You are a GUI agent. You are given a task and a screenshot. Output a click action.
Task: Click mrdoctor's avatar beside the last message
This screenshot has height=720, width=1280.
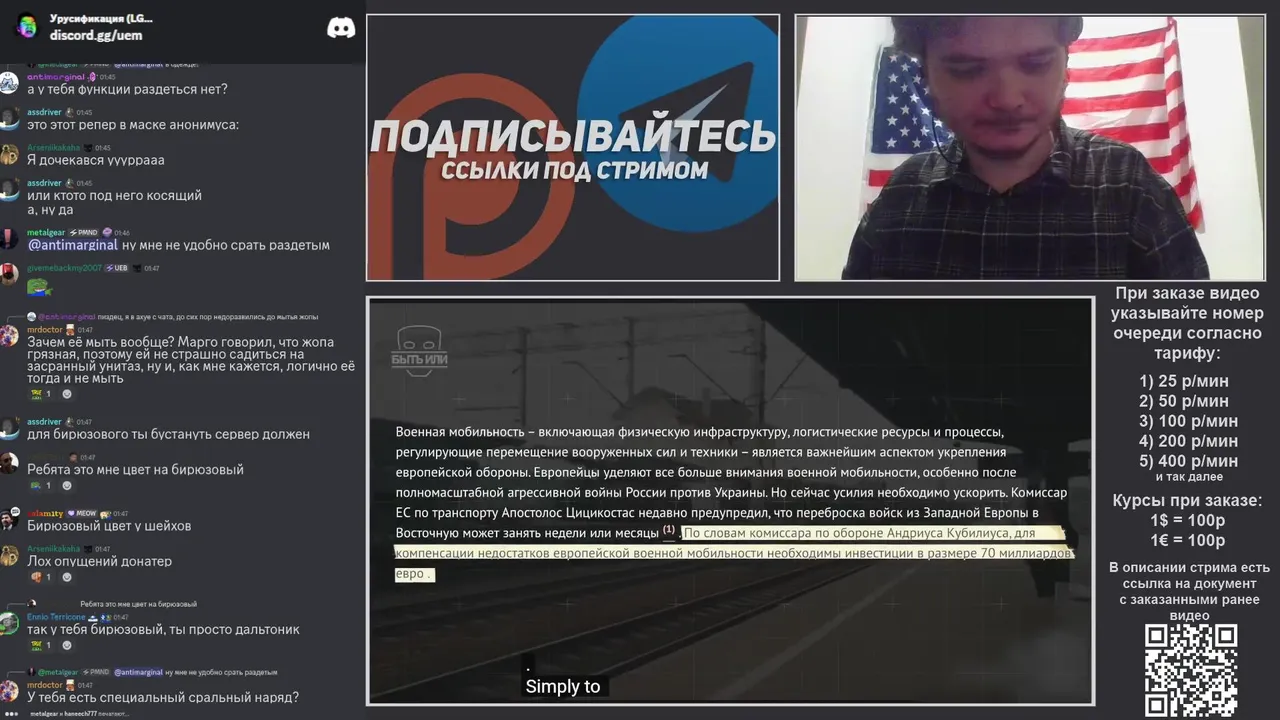coord(9,691)
